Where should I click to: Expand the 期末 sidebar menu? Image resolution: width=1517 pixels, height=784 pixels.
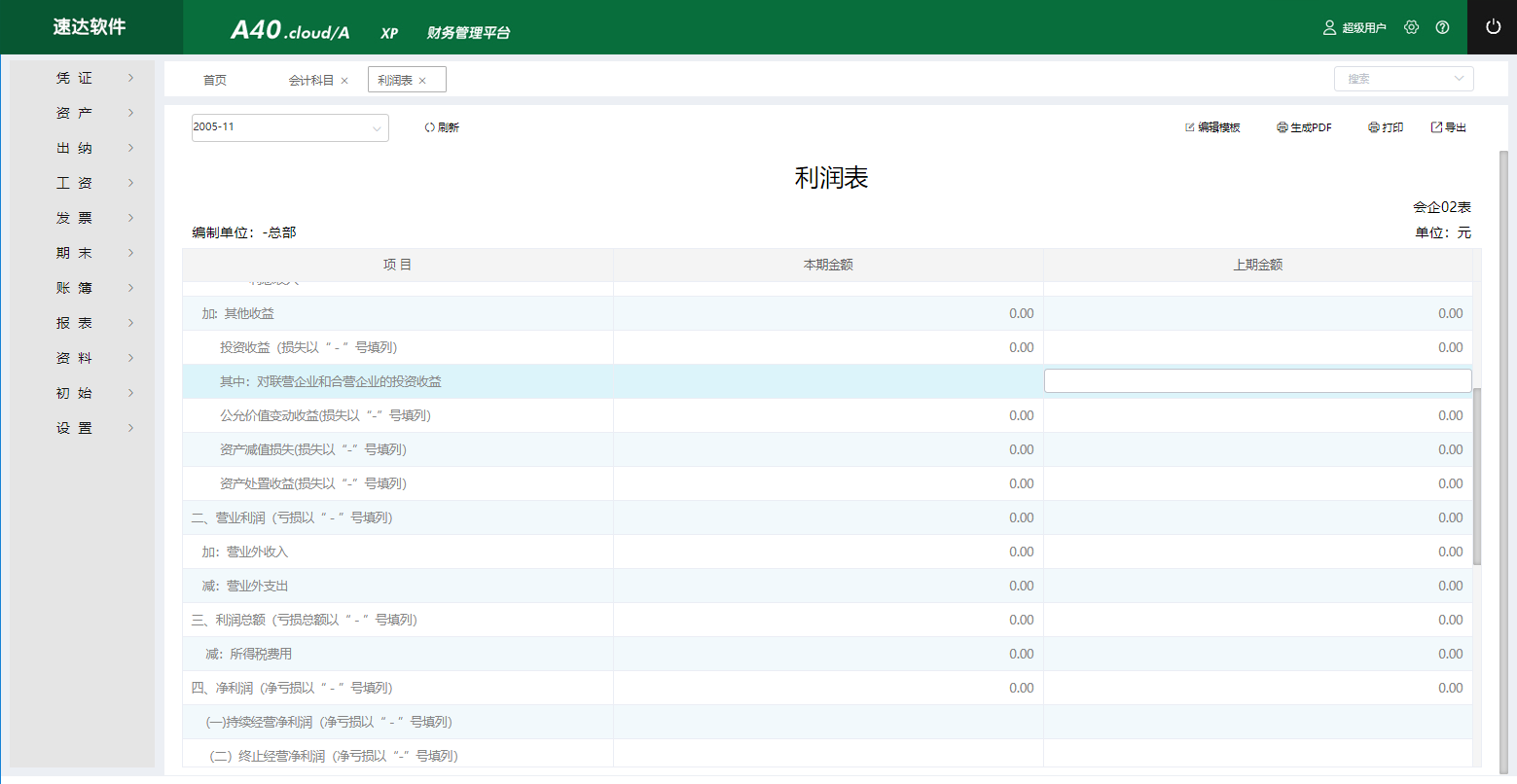click(82, 253)
